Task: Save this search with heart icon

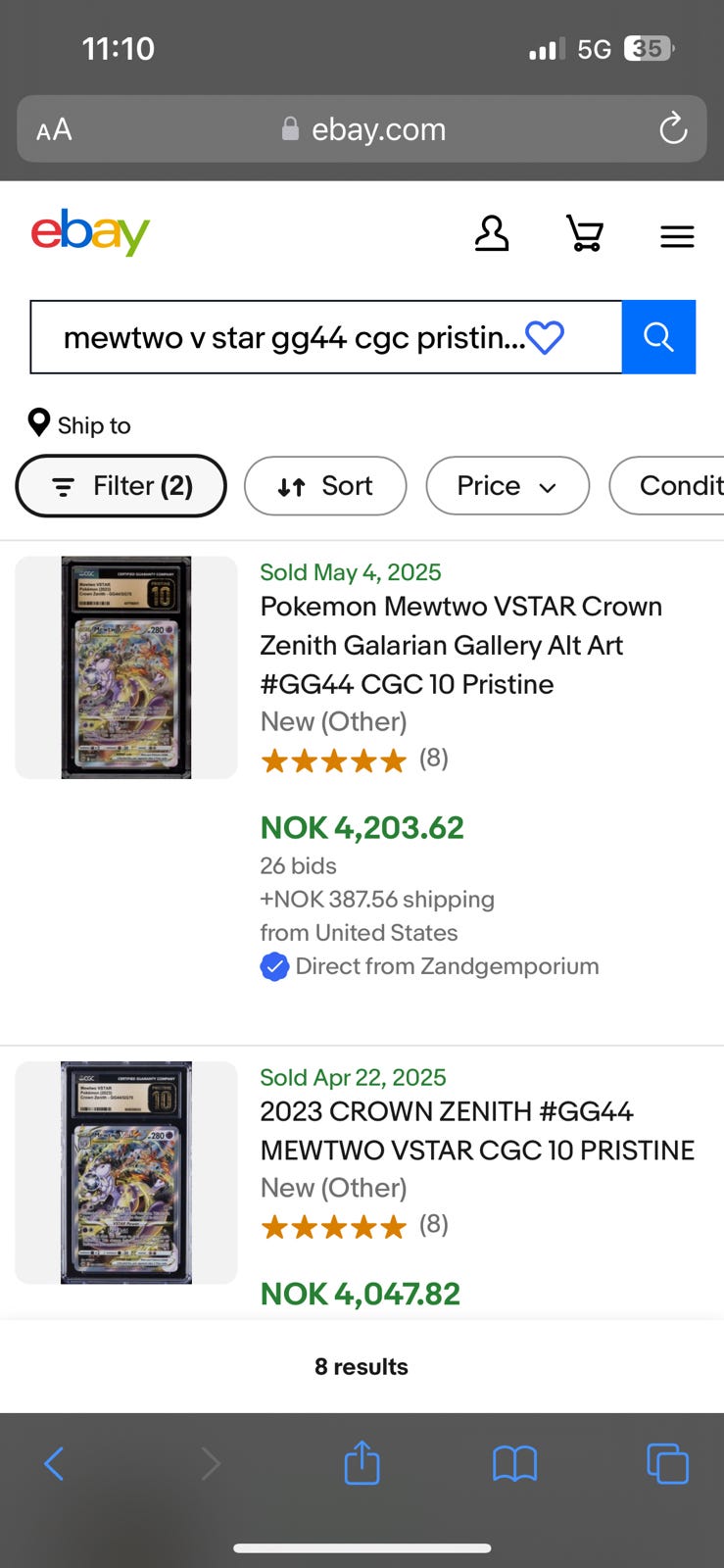Action: [x=545, y=338]
